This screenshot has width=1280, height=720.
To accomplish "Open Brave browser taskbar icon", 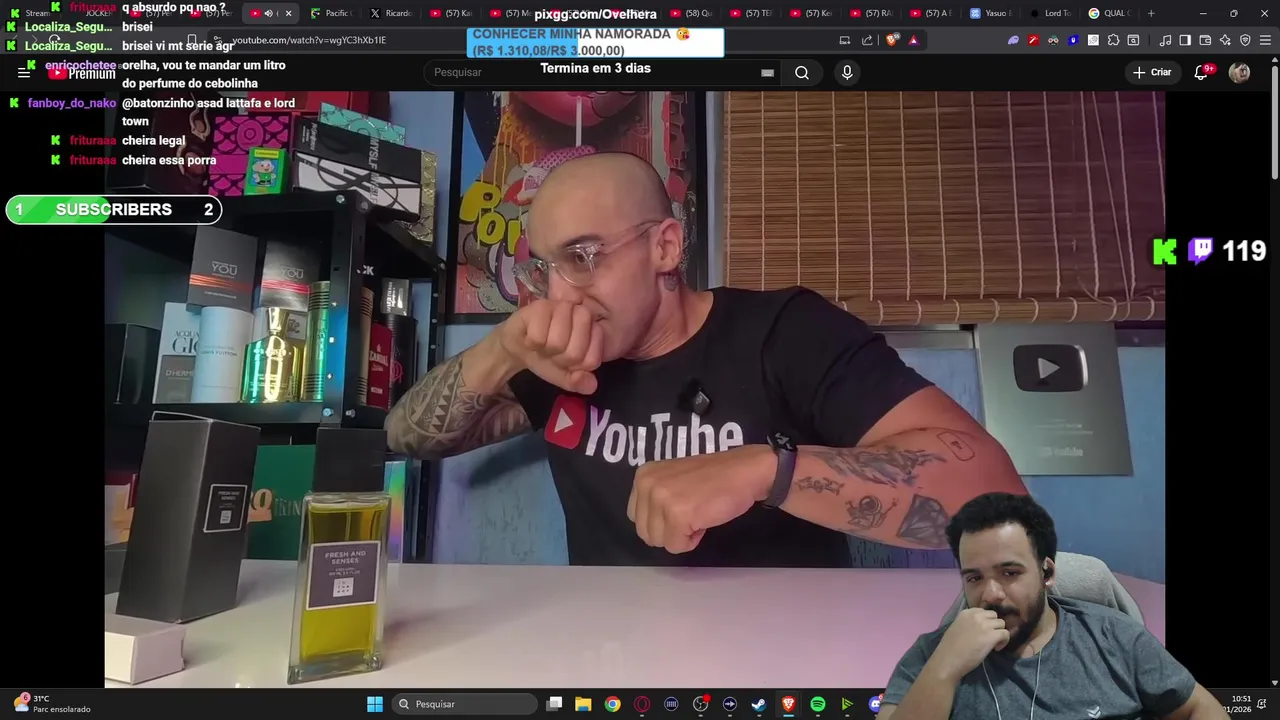I will [x=788, y=704].
